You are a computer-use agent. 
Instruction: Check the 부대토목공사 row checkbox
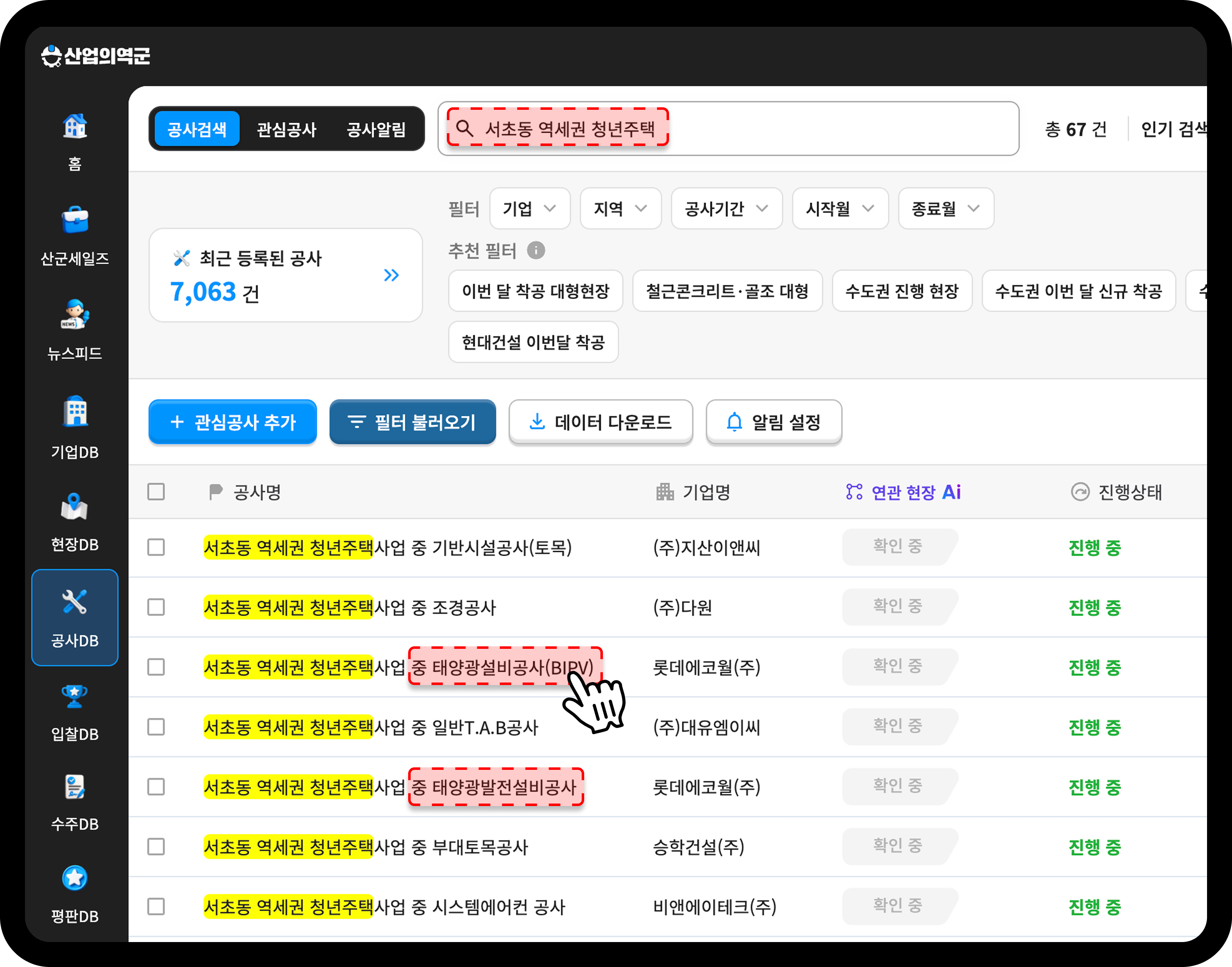156,847
